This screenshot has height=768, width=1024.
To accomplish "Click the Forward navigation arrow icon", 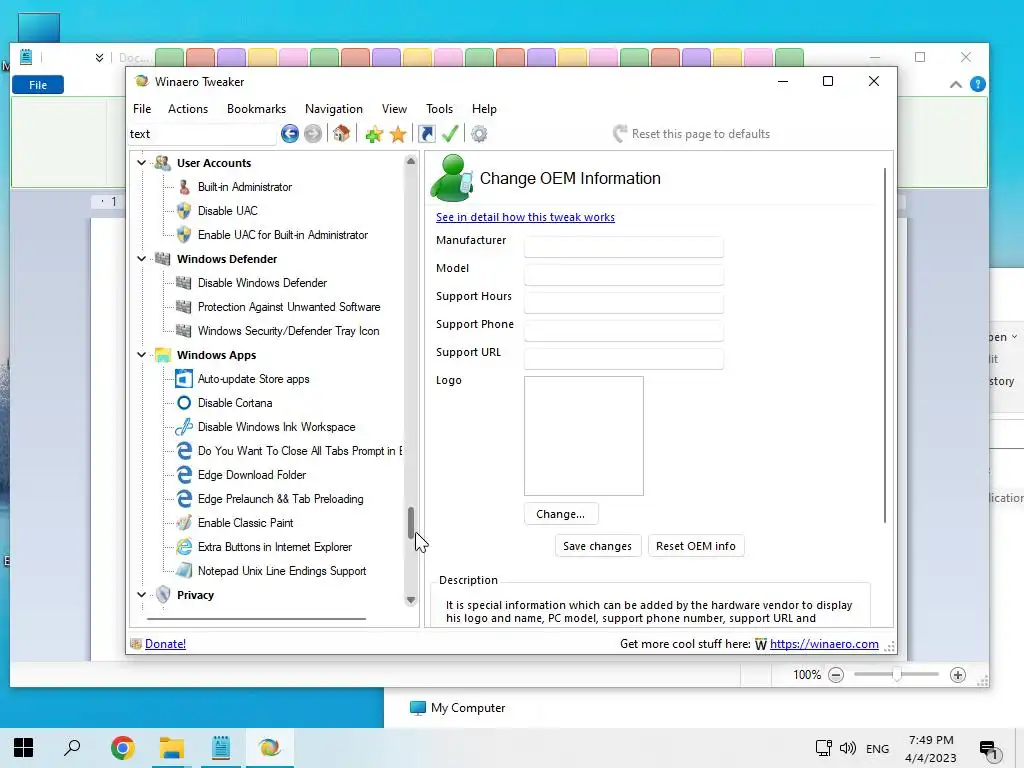I will [x=313, y=134].
